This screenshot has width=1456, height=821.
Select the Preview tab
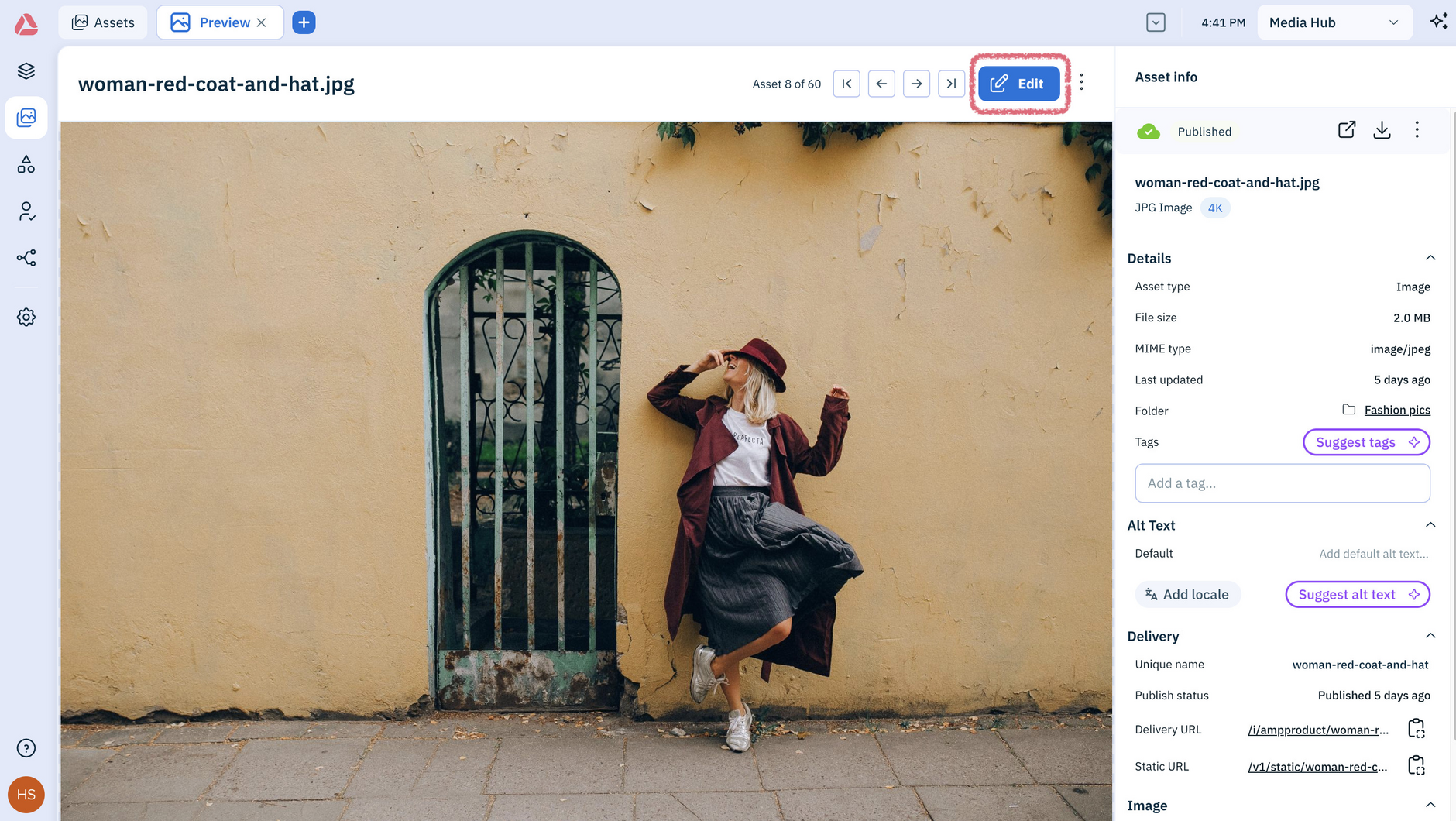click(x=220, y=22)
